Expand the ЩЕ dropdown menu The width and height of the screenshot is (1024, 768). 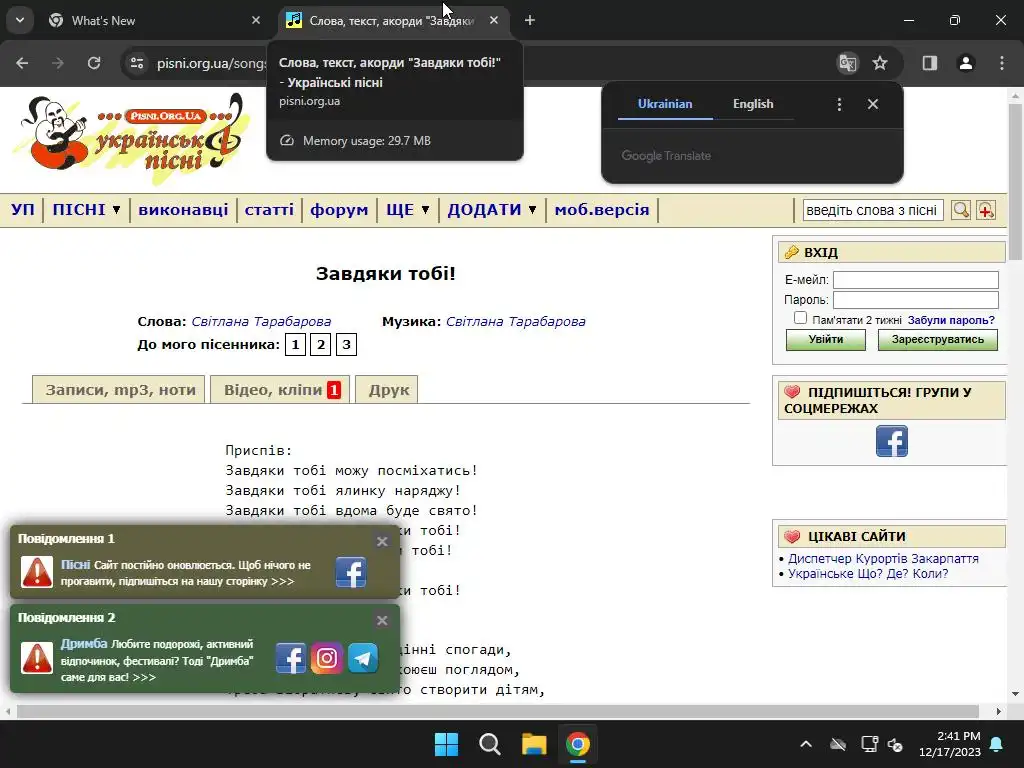tap(408, 210)
